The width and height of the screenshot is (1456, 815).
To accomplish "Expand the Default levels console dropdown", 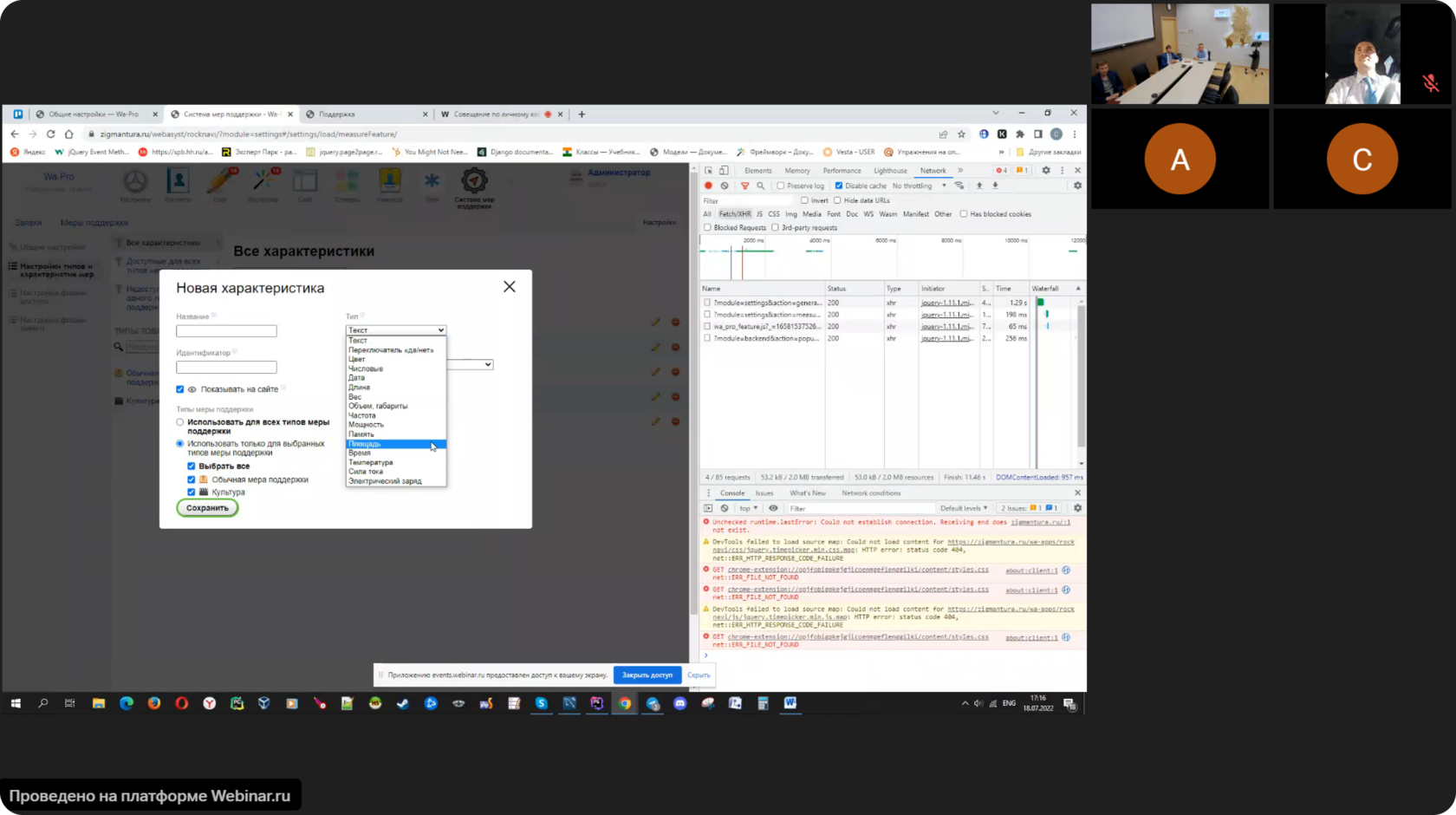I will pos(963,508).
